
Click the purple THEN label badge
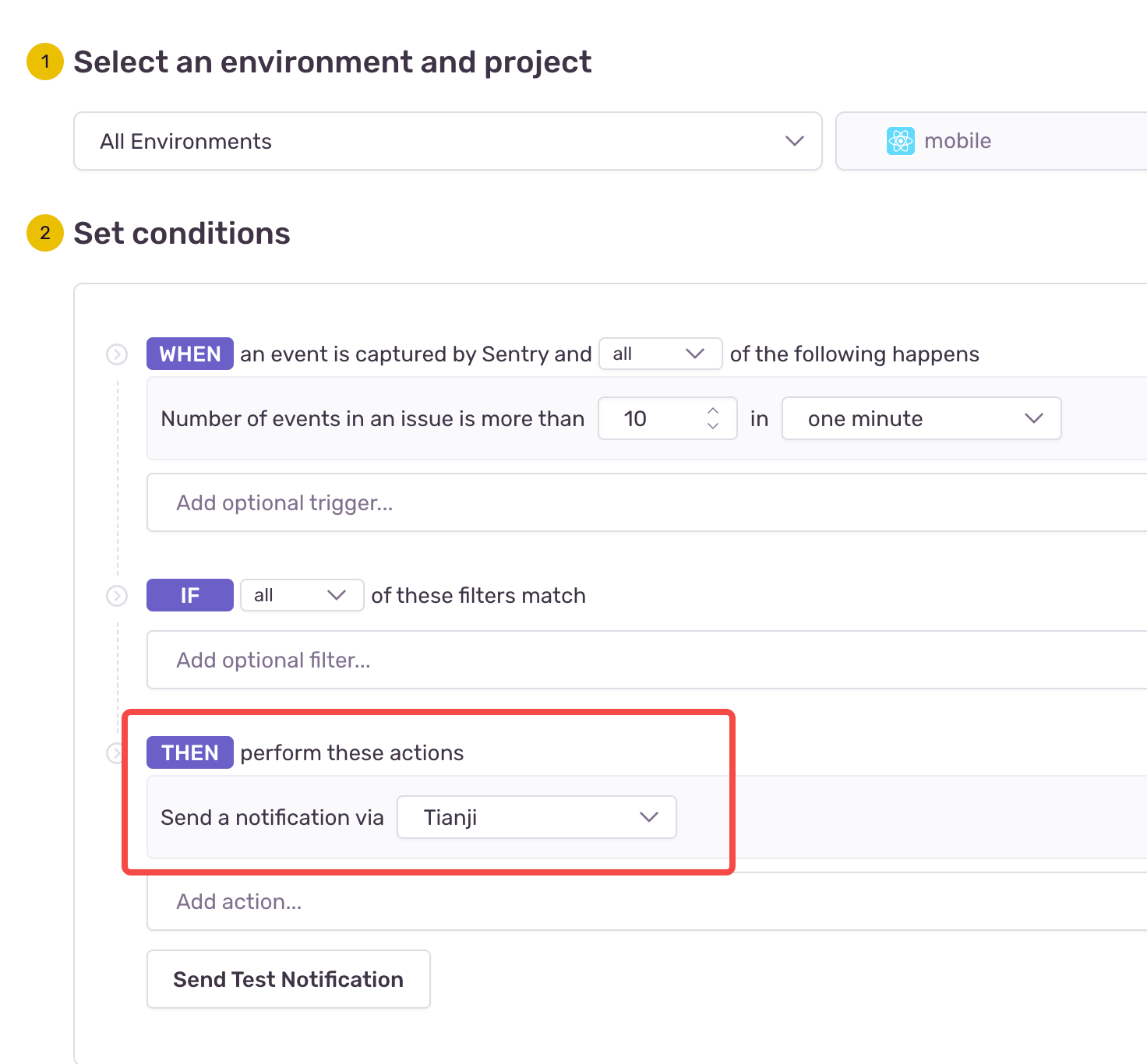point(190,753)
